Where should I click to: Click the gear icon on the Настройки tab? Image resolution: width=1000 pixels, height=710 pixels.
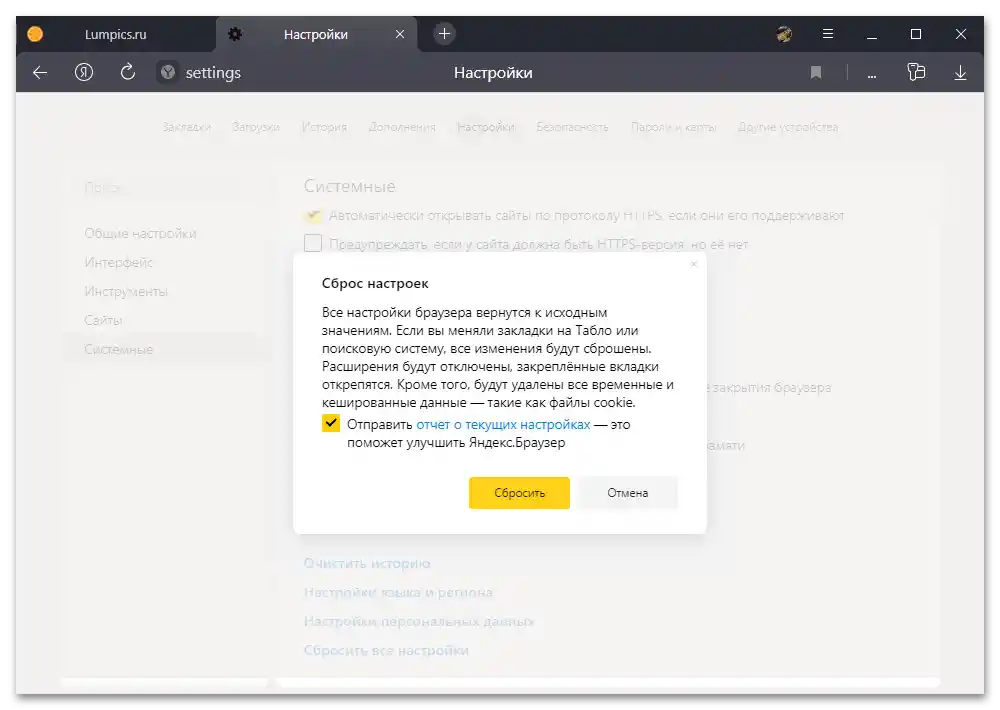click(x=235, y=34)
